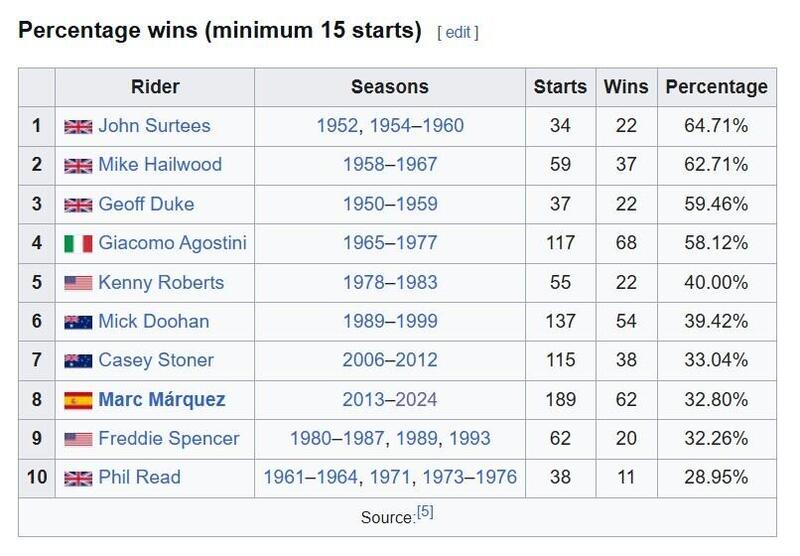Click the Italian flag beside Giacomo Agostini
800x556 pixels.
77,243
